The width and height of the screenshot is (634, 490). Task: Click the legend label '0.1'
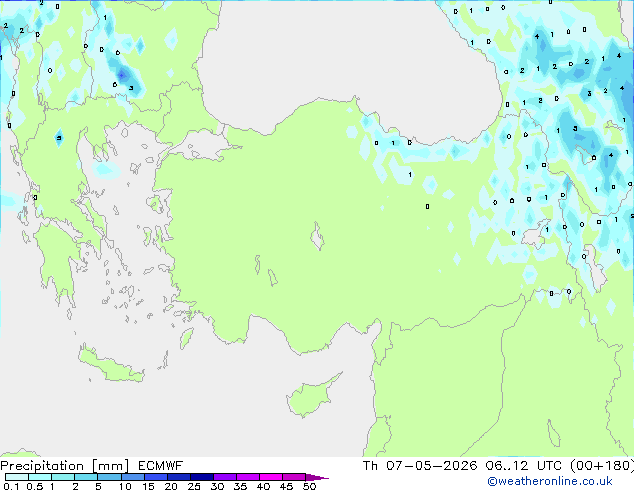click(x=11, y=486)
